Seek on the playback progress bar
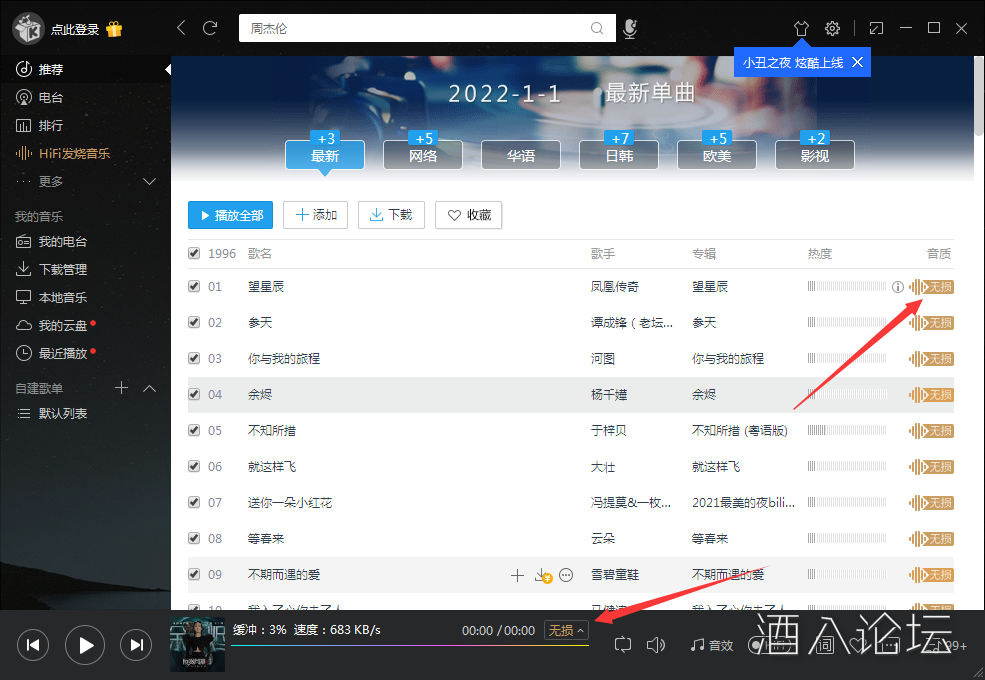 (410, 645)
